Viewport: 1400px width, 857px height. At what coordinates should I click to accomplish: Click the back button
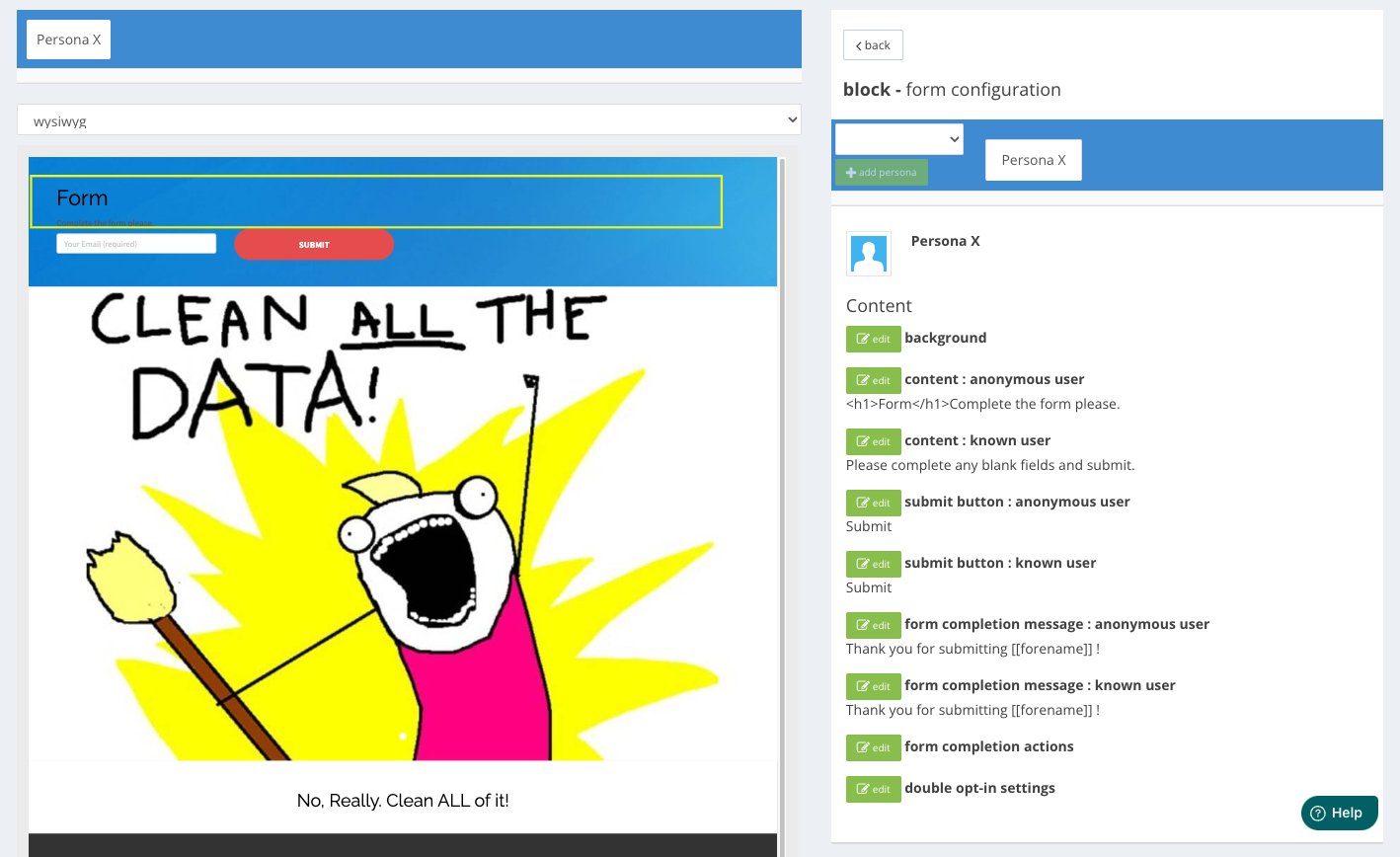(x=873, y=45)
